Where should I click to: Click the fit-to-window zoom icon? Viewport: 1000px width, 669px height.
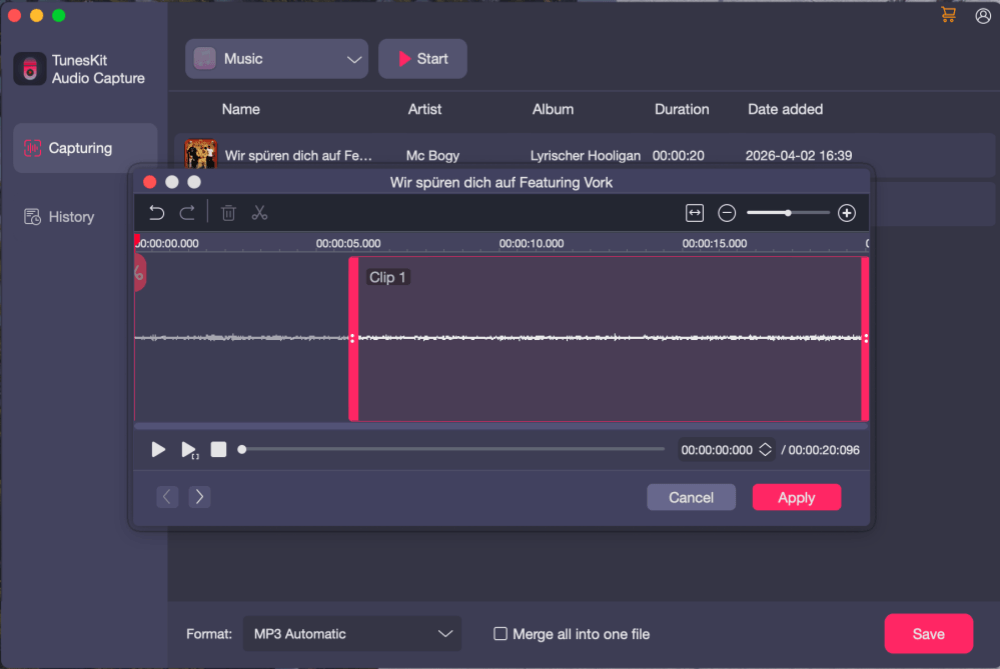[x=695, y=212]
